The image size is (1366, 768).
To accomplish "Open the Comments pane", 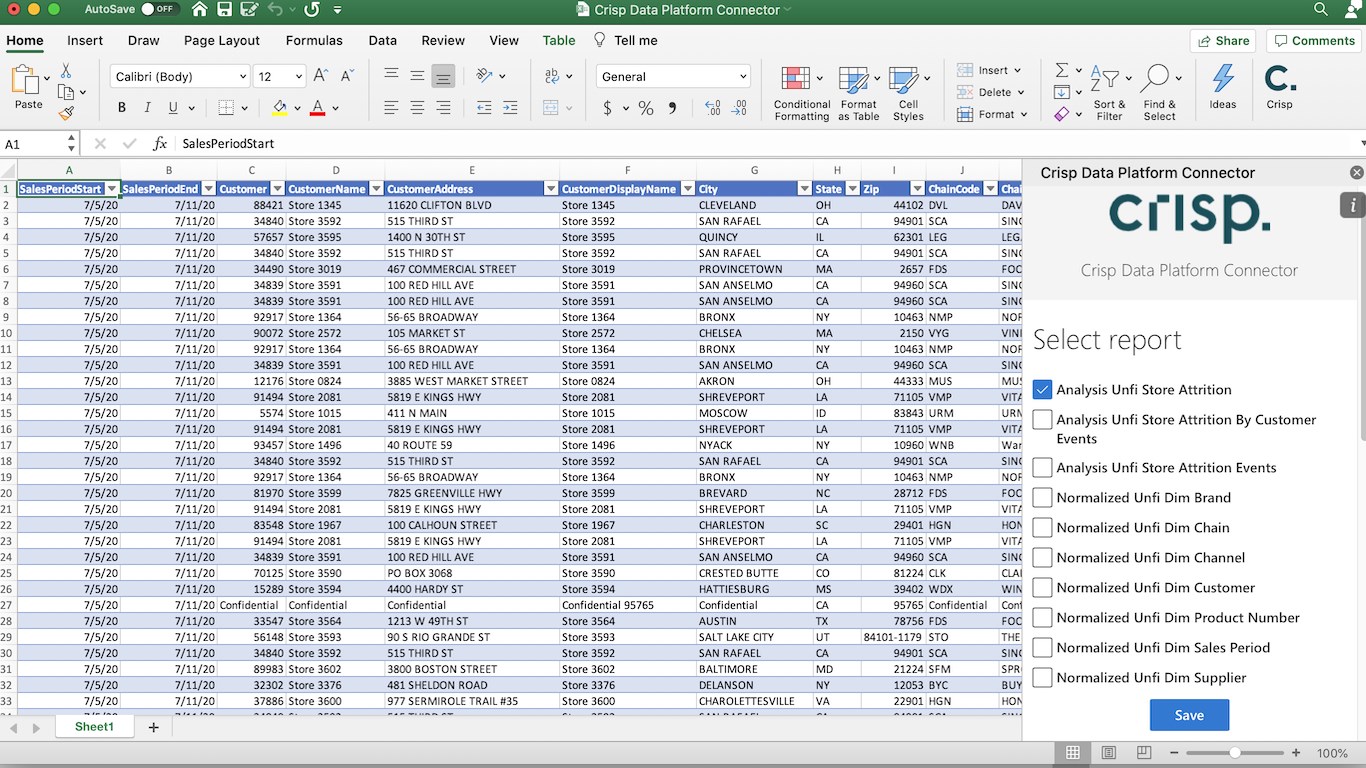I will click(x=1312, y=41).
